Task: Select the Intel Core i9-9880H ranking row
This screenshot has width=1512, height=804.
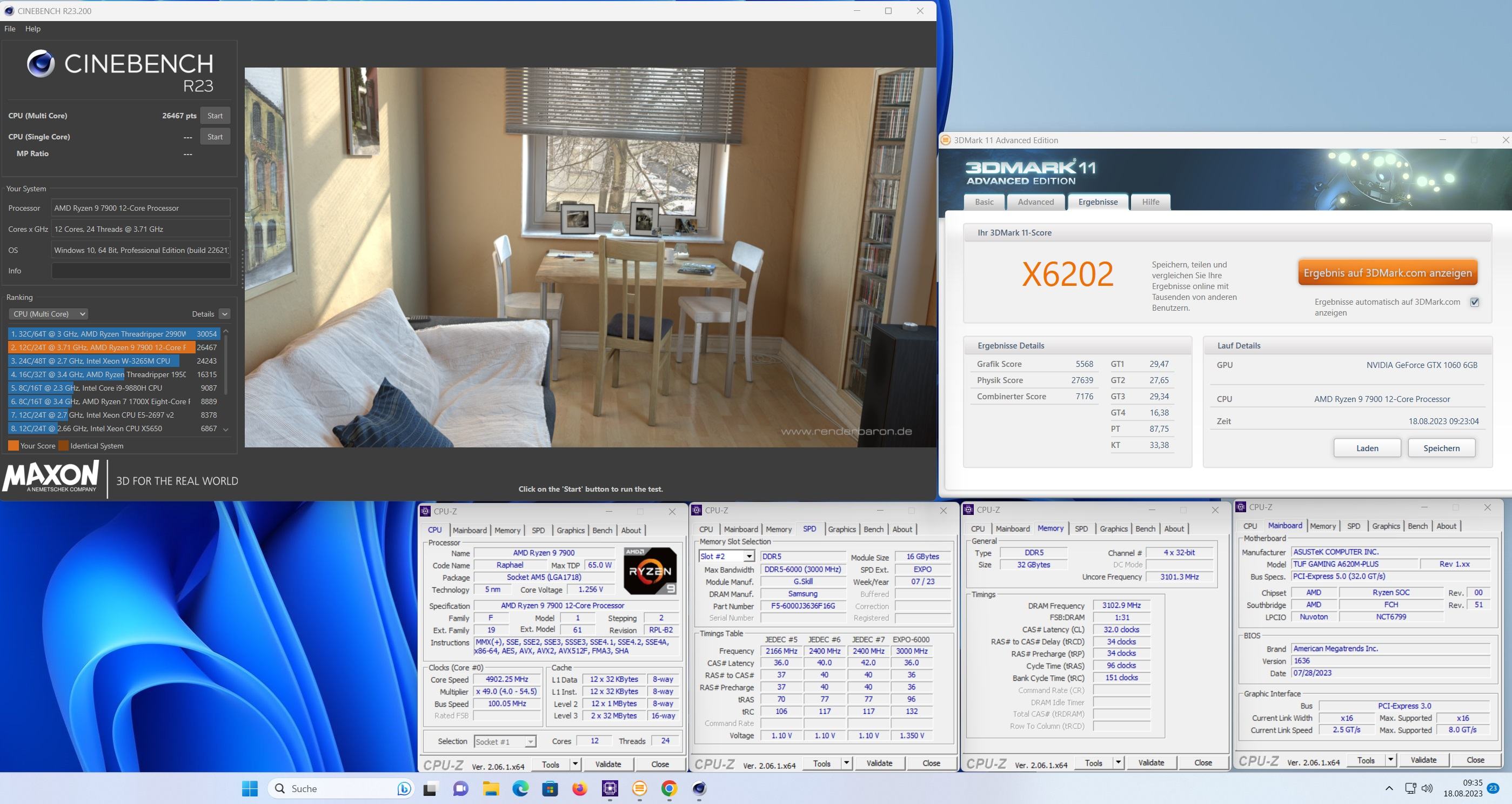Action: click(x=114, y=388)
